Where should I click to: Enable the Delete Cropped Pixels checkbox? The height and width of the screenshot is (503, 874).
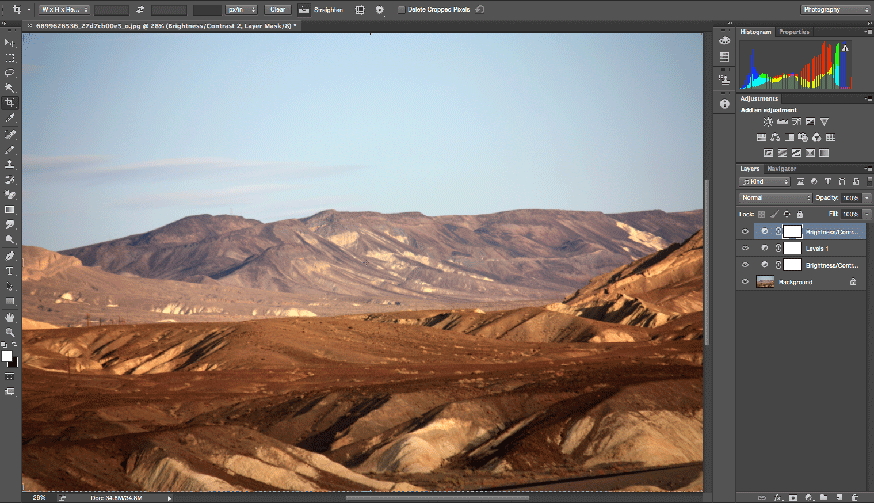coord(402,9)
